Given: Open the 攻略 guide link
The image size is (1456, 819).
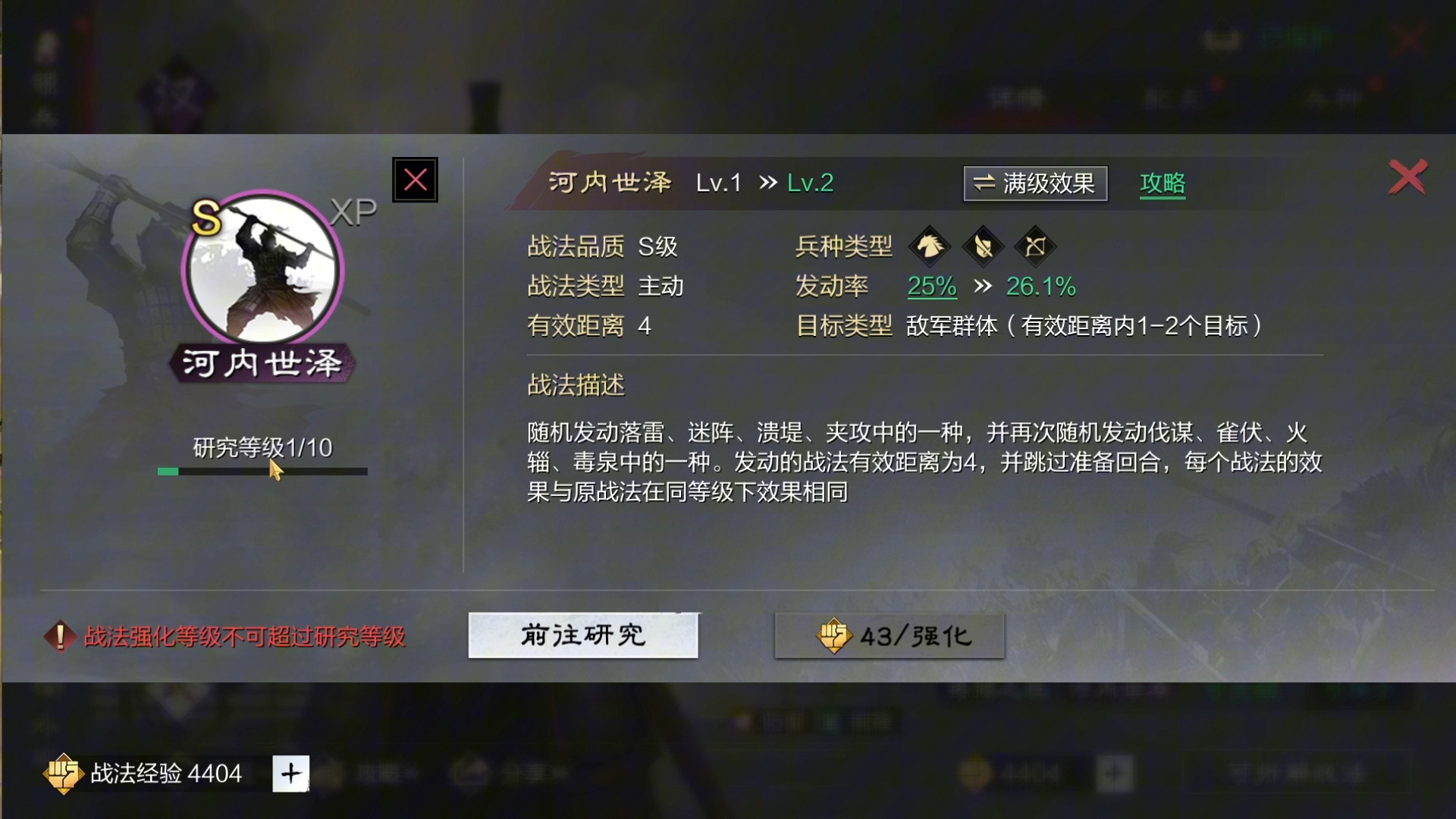Looking at the screenshot, I should tap(1163, 184).
